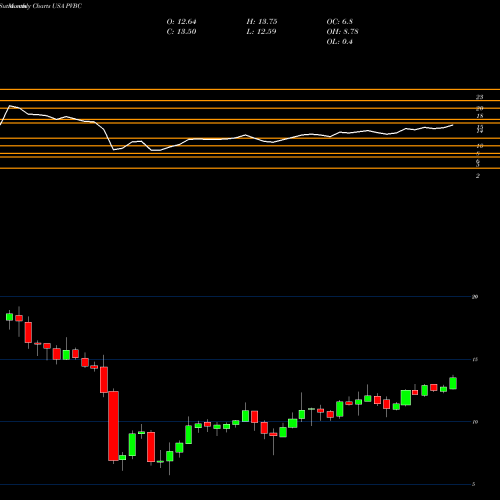Click the open value O: 12.64

tap(181, 22)
